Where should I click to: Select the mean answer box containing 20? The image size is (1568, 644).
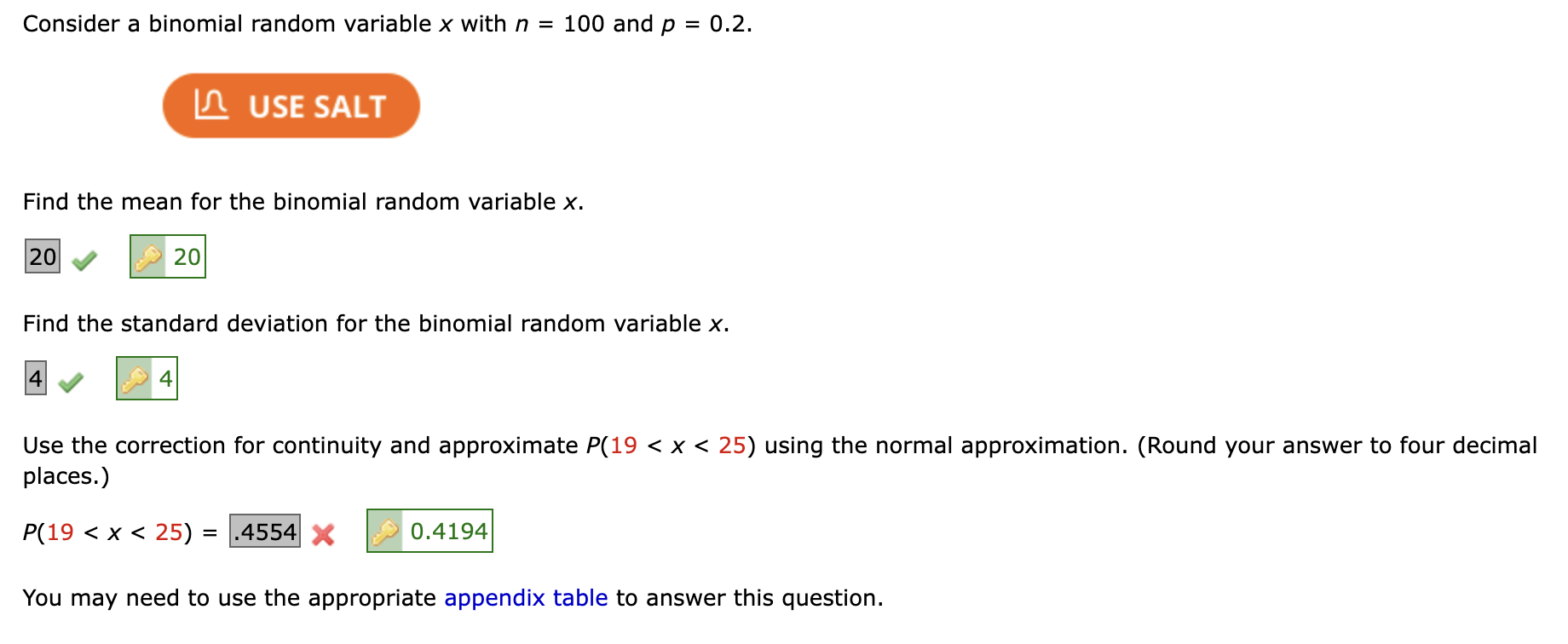coord(41,256)
